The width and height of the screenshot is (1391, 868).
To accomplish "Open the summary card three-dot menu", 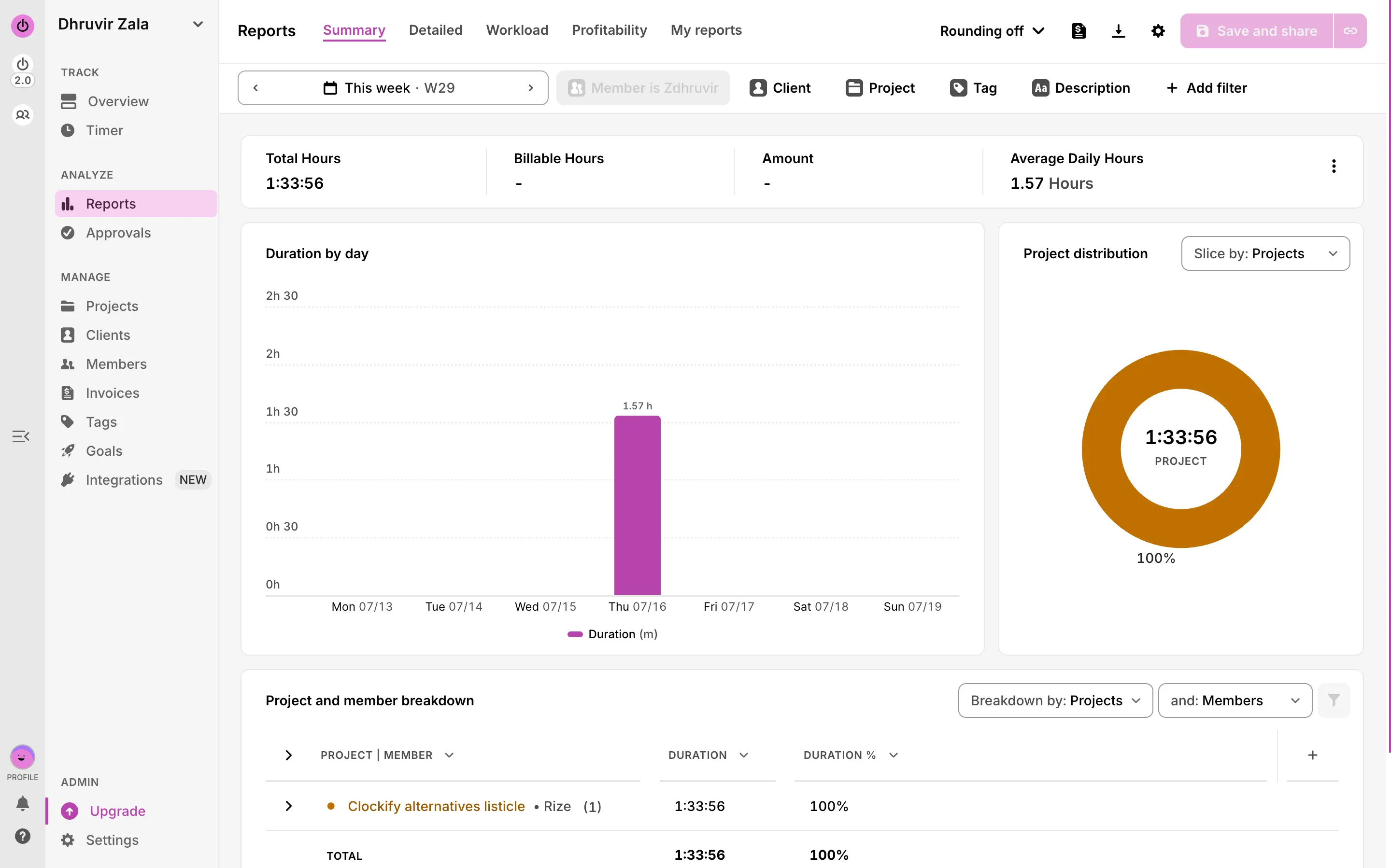I will pos(1334,166).
